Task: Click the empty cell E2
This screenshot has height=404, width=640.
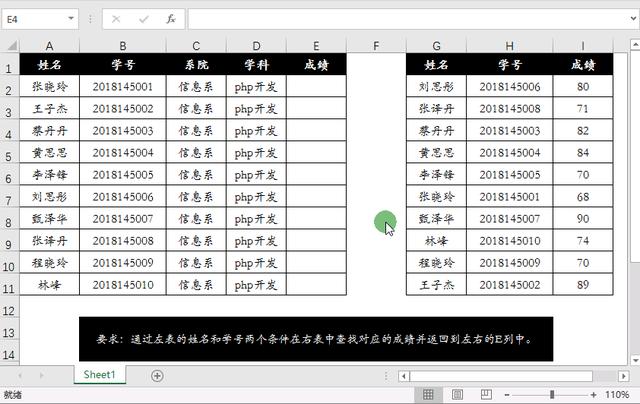Action: [316, 87]
